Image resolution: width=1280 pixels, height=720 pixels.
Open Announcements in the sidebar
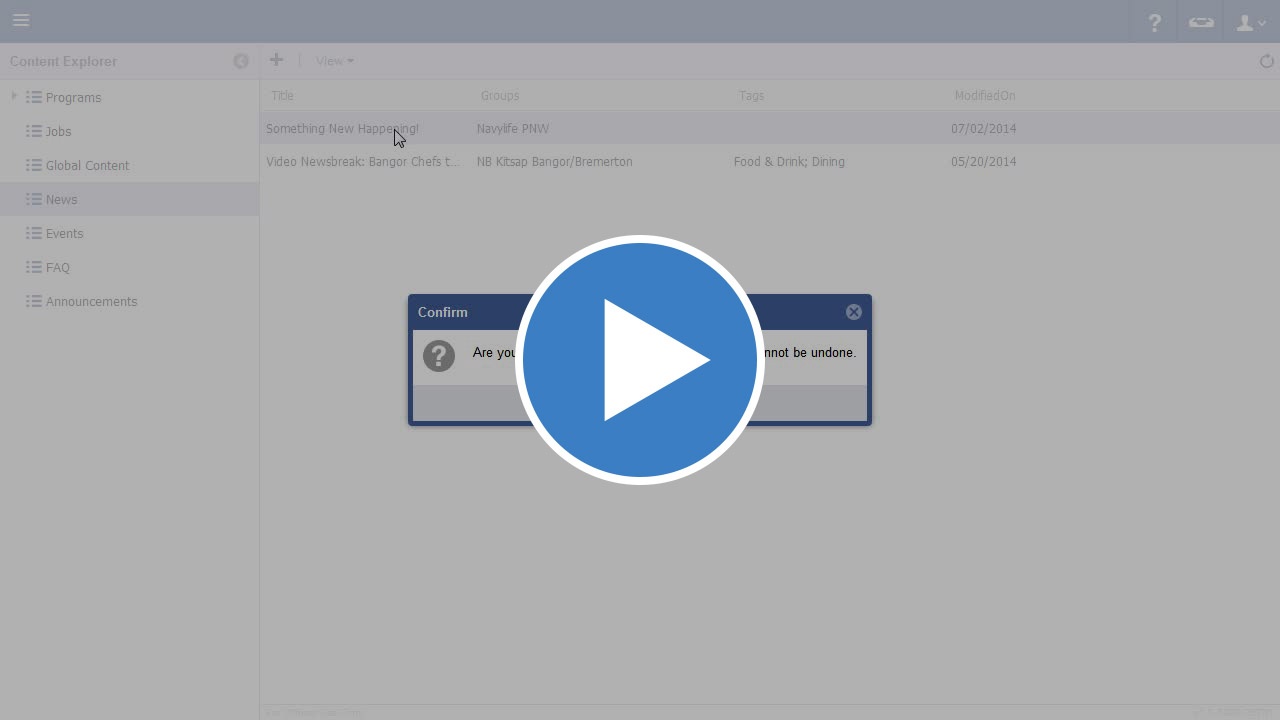point(91,301)
